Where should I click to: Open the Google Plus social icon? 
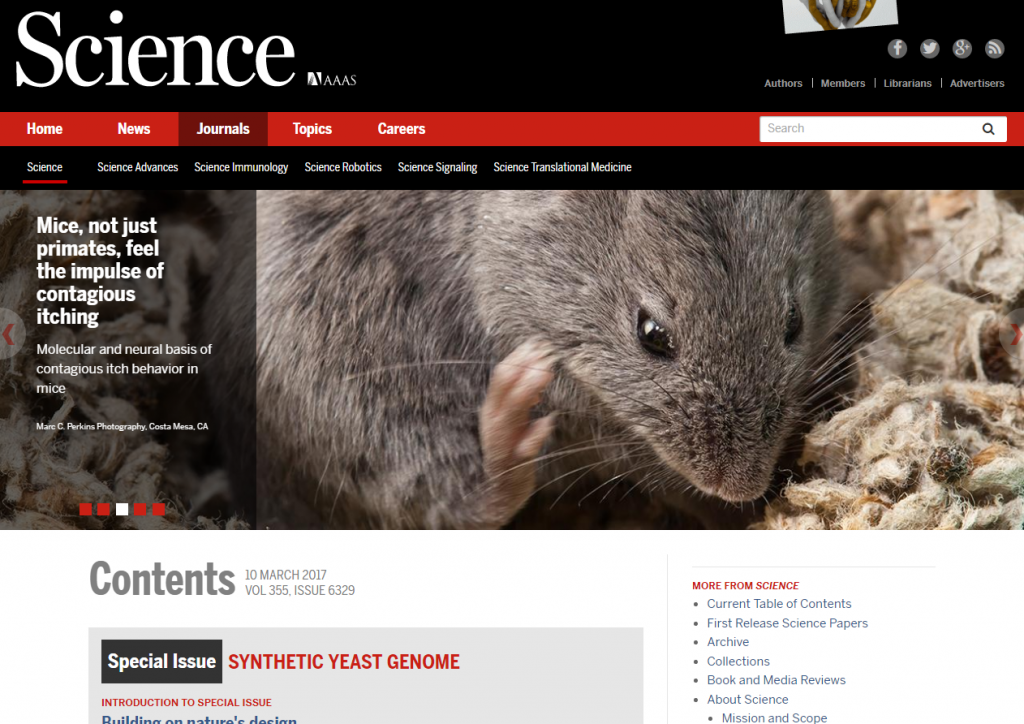click(x=962, y=48)
